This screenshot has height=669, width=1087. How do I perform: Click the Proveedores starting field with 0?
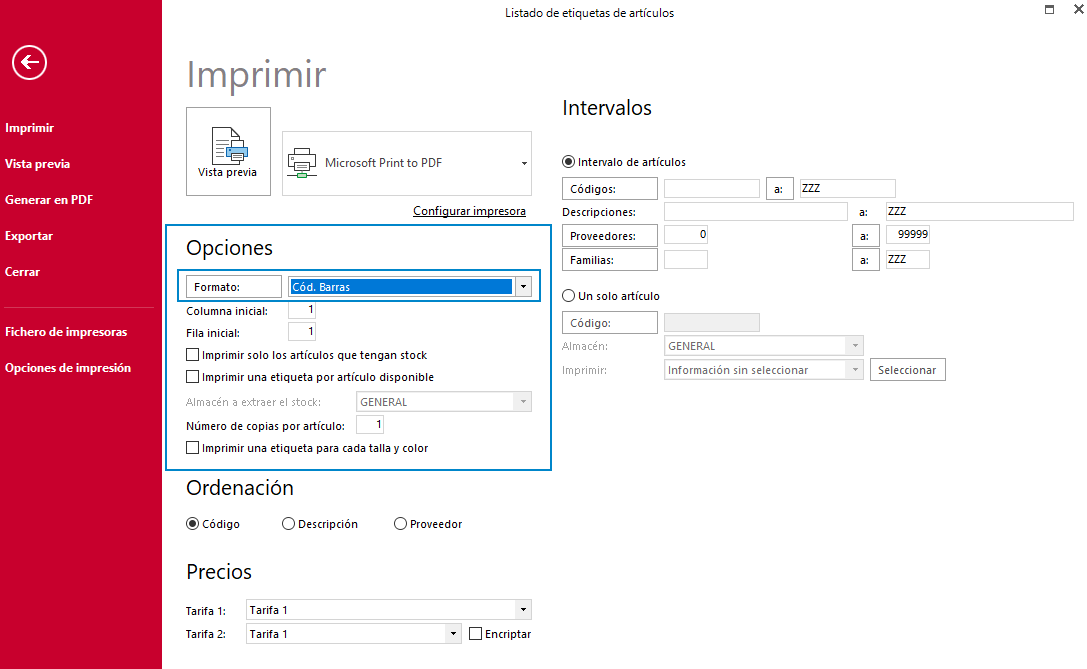pos(686,234)
